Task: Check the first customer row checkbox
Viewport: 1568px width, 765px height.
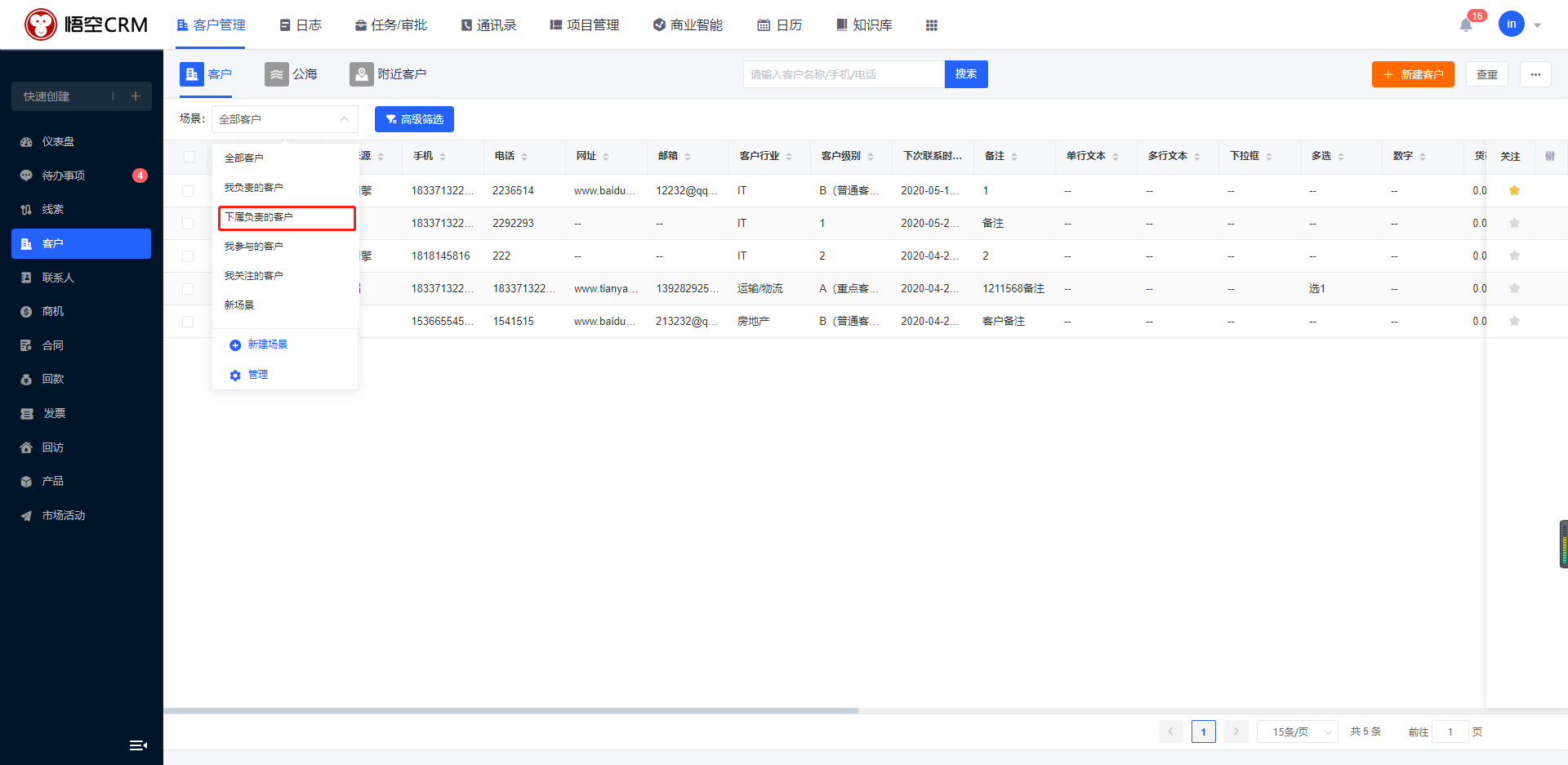Action: [x=188, y=191]
